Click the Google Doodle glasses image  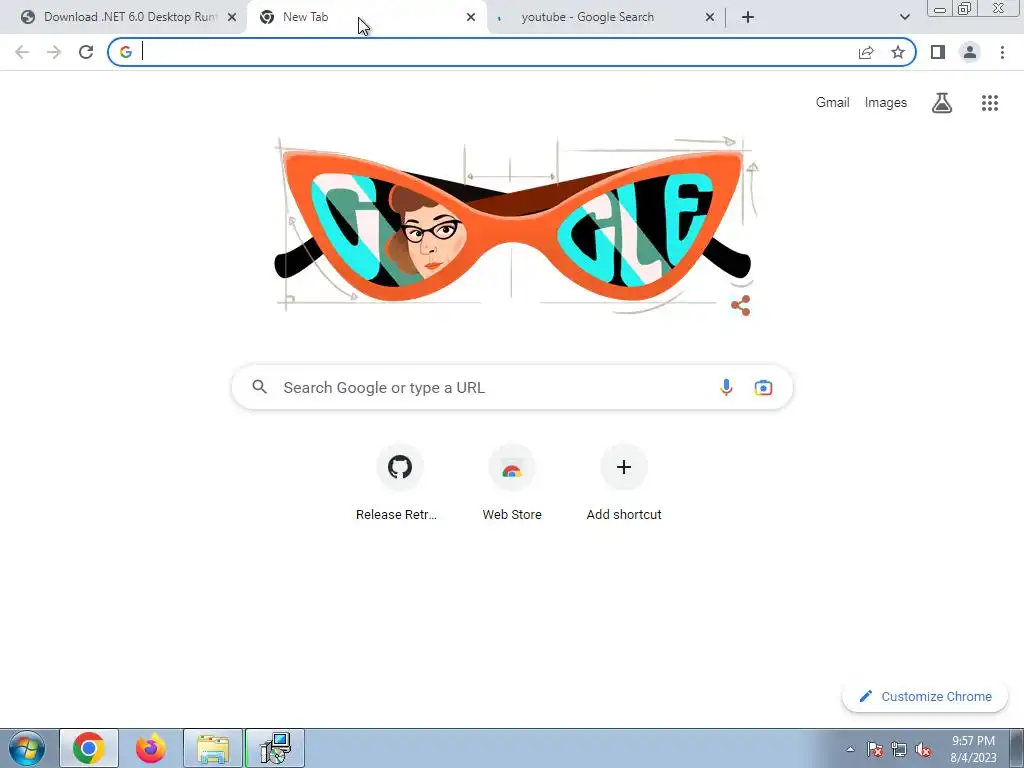pyautogui.click(x=512, y=225)
